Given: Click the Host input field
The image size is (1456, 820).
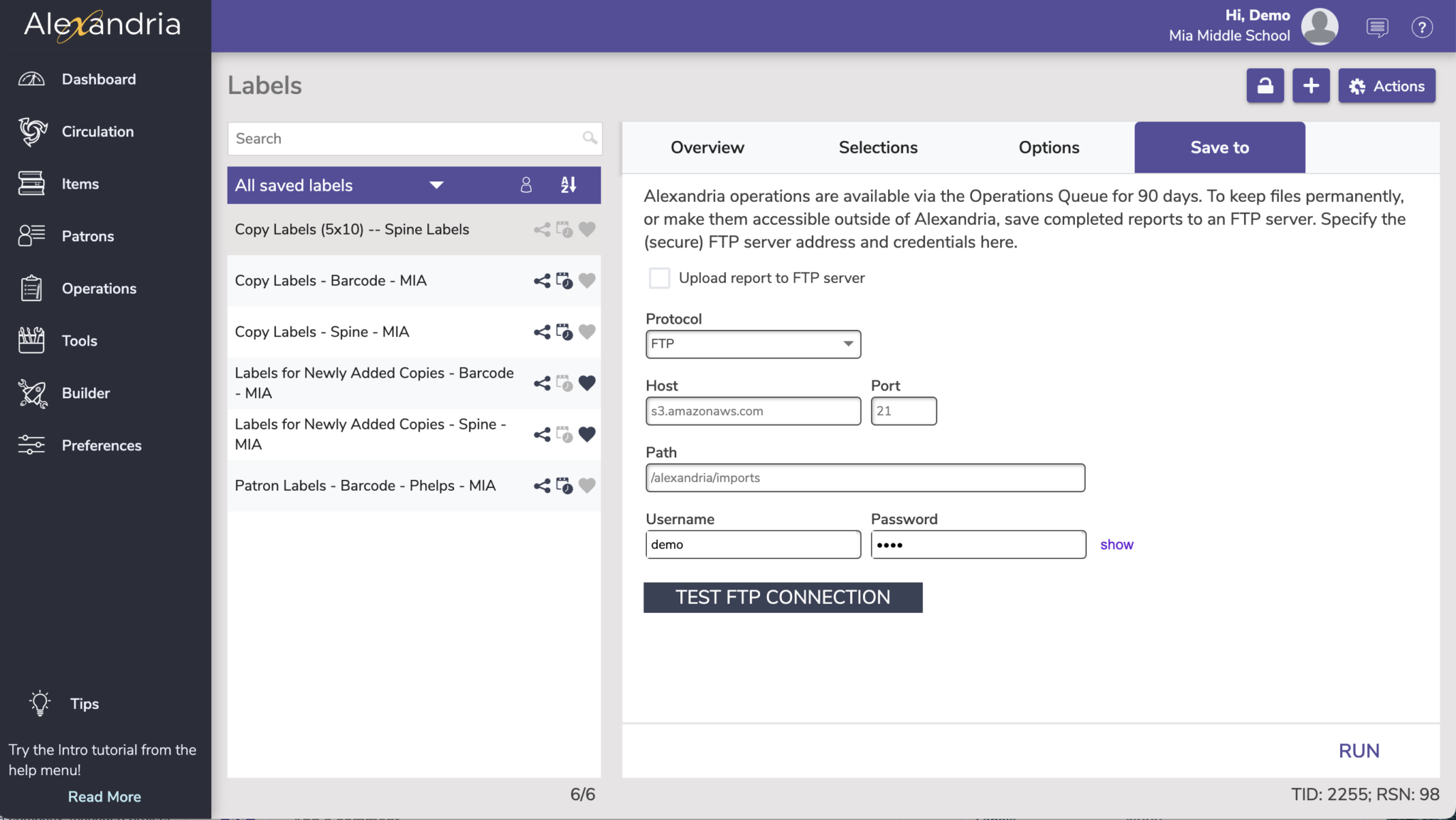Looking at the screenshot, I should point(753,411).
